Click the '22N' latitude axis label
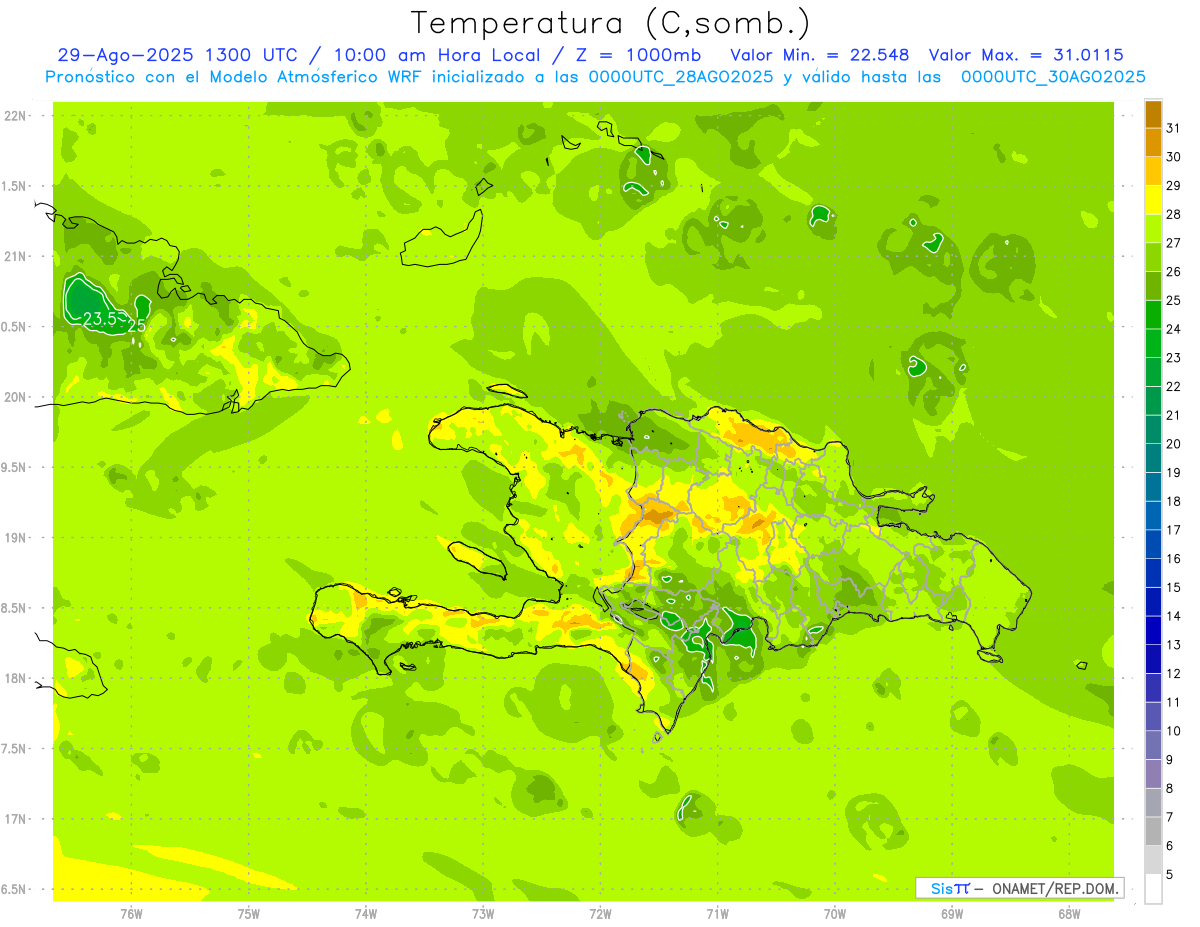The width and height of the screenshot is (1200, 927). pos(16,116)
